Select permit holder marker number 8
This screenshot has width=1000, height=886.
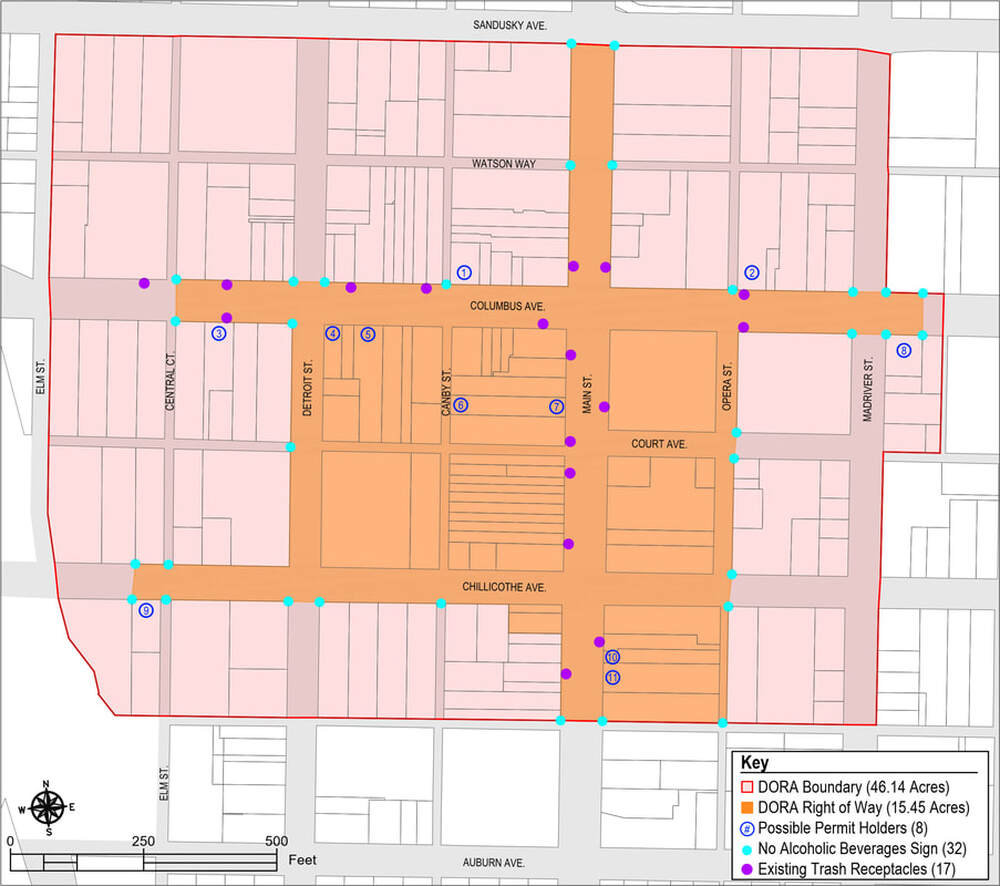click(904, 351)
